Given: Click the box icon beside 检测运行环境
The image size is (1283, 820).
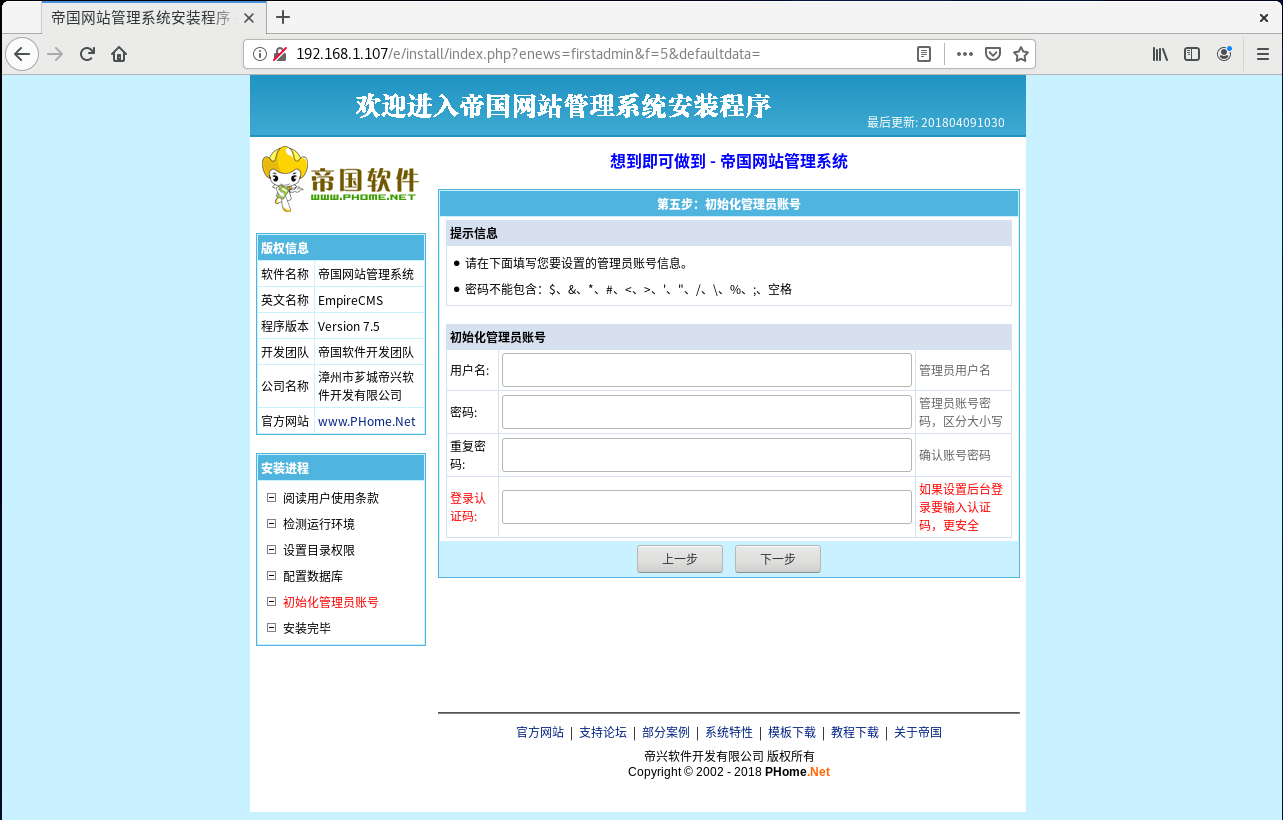Looking at the screenshot, I should click(271, 523).
